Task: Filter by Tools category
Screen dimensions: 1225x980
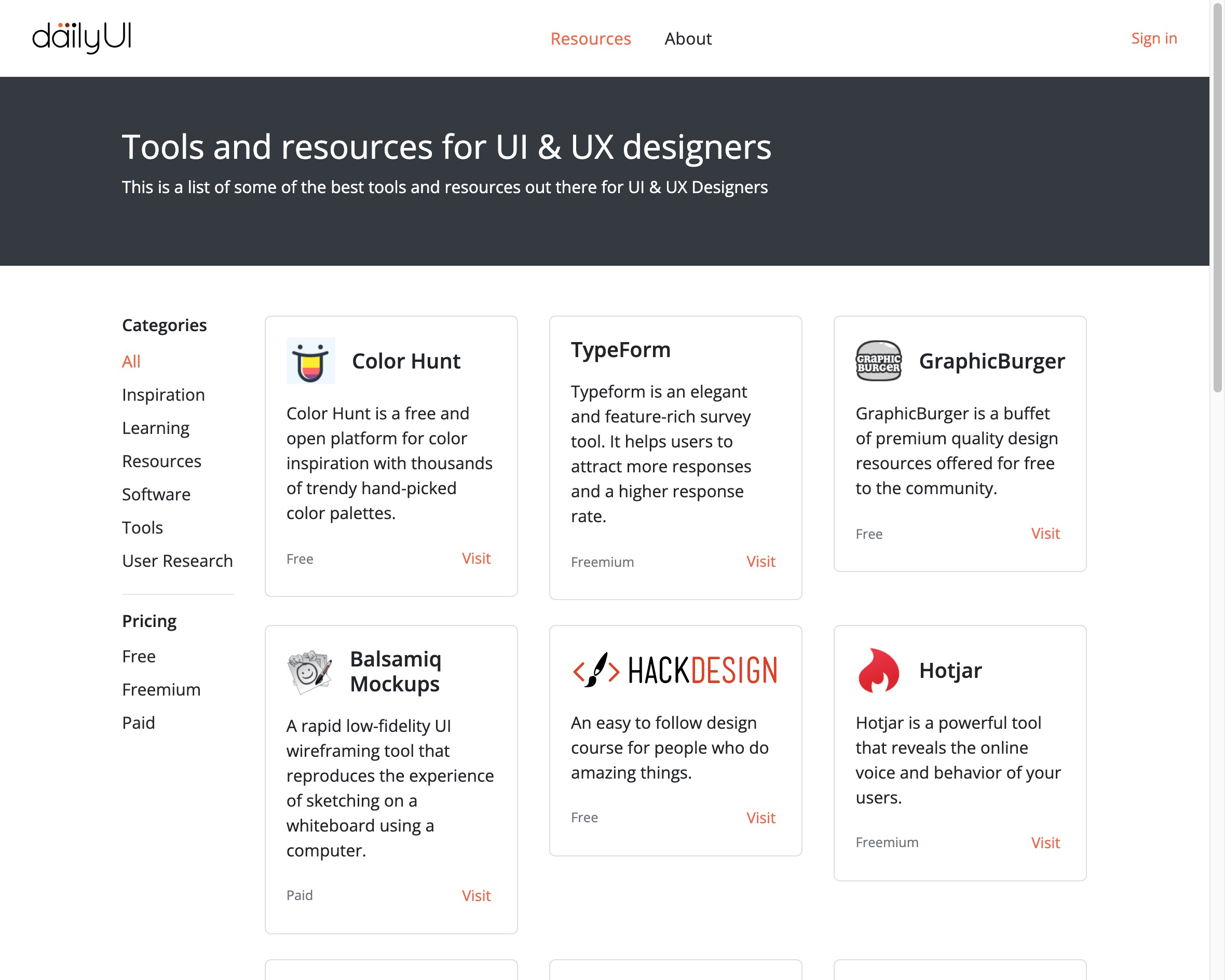Action: (143, 528)
